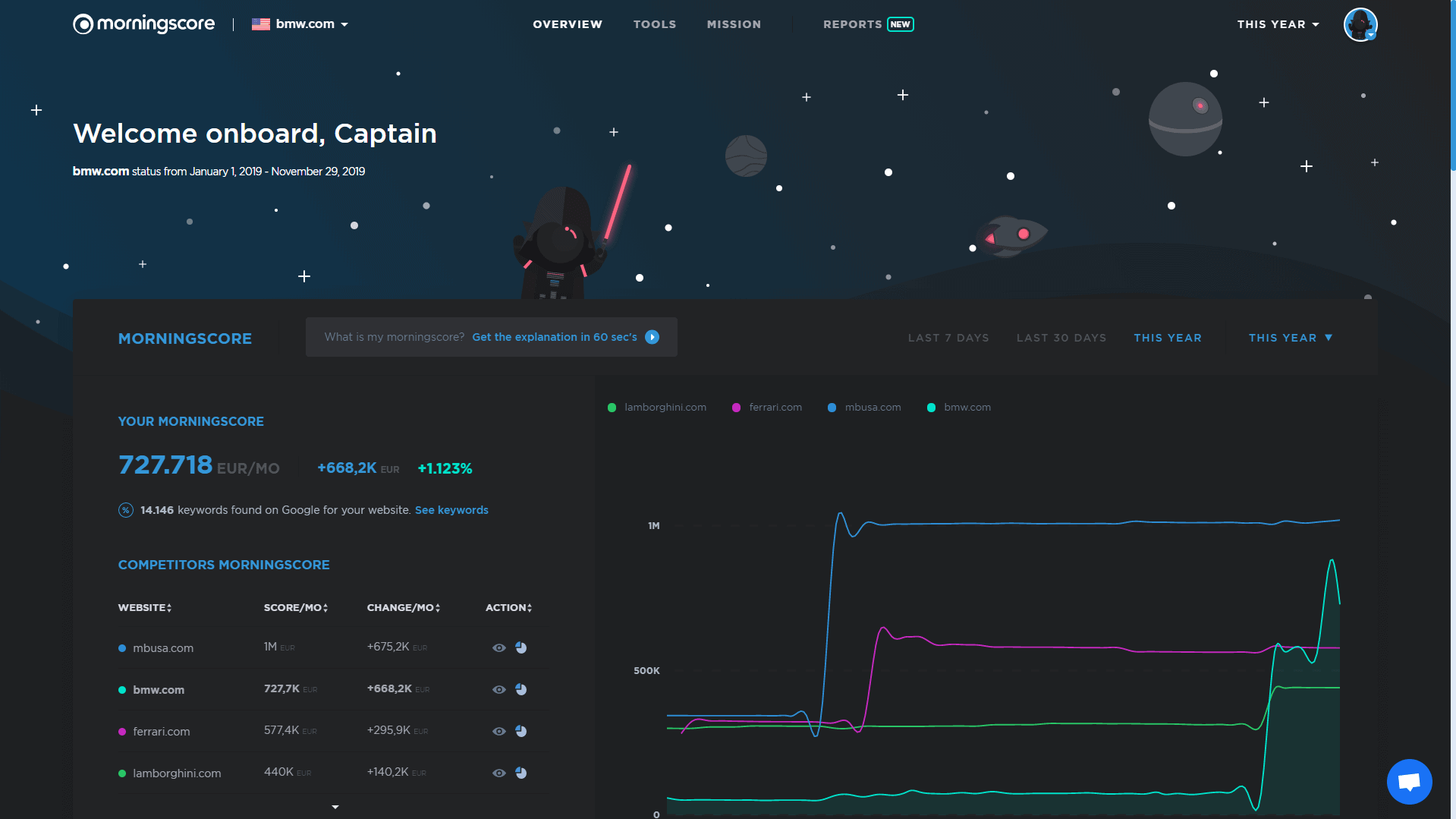Click pie chart icon for mbusa.com
The width and height of the screenshot is (1456, 819).
[x=521, y=647]
